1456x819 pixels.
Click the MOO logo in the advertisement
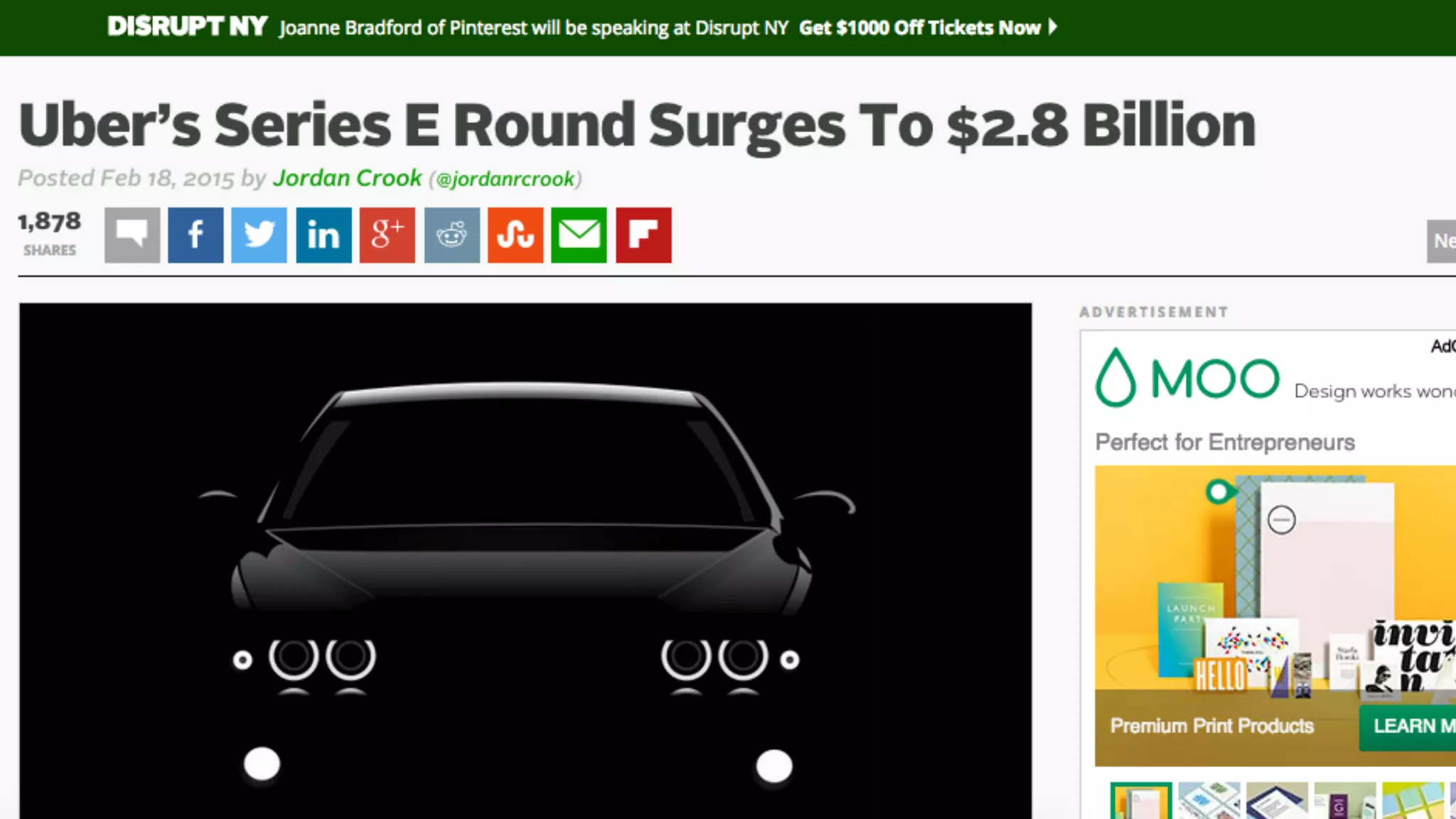[x=1187, y=378]
